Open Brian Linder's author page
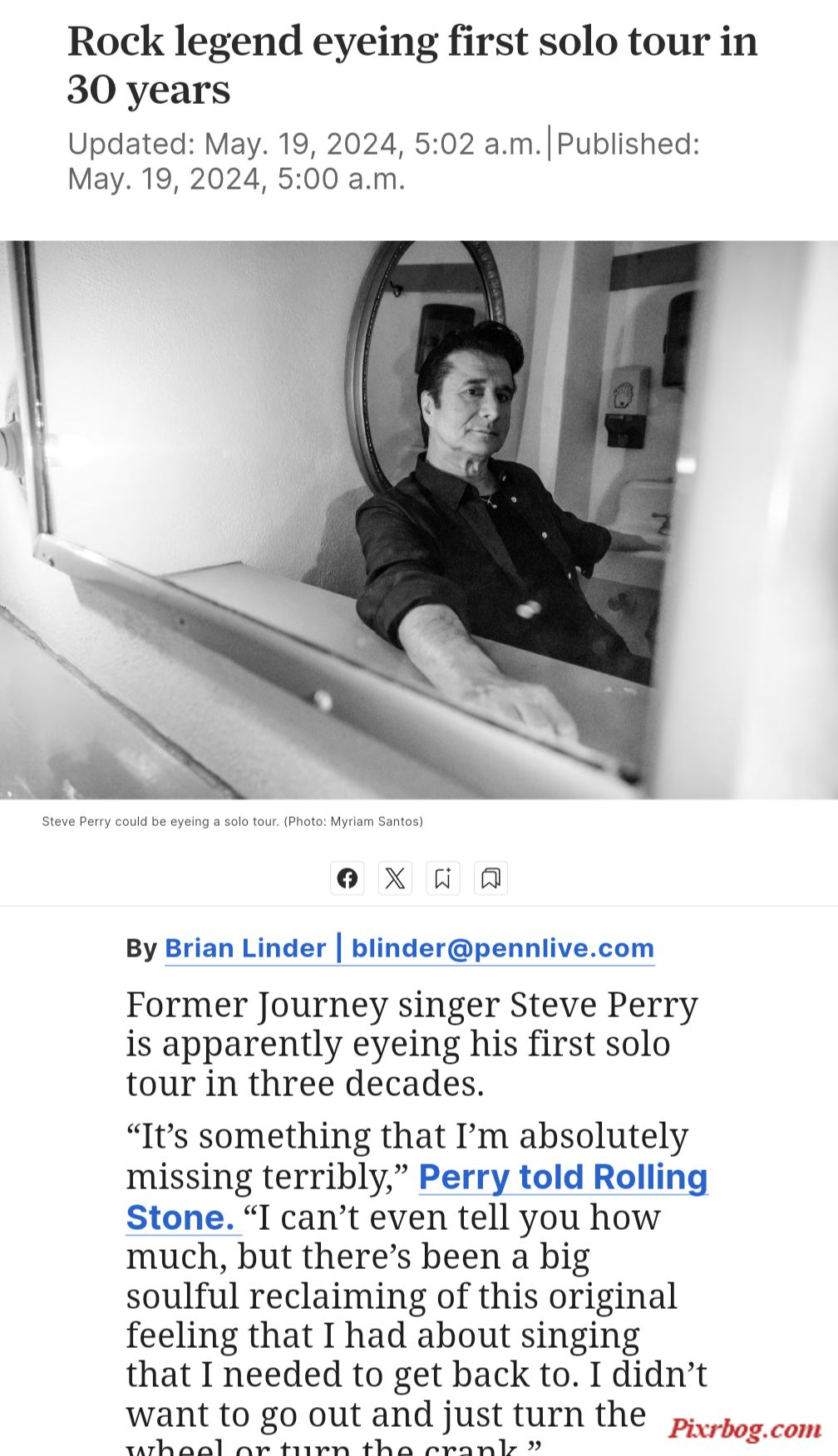The width and height of the screenshot is (838, 1456). pyautogui.click(x=246, y=948)
